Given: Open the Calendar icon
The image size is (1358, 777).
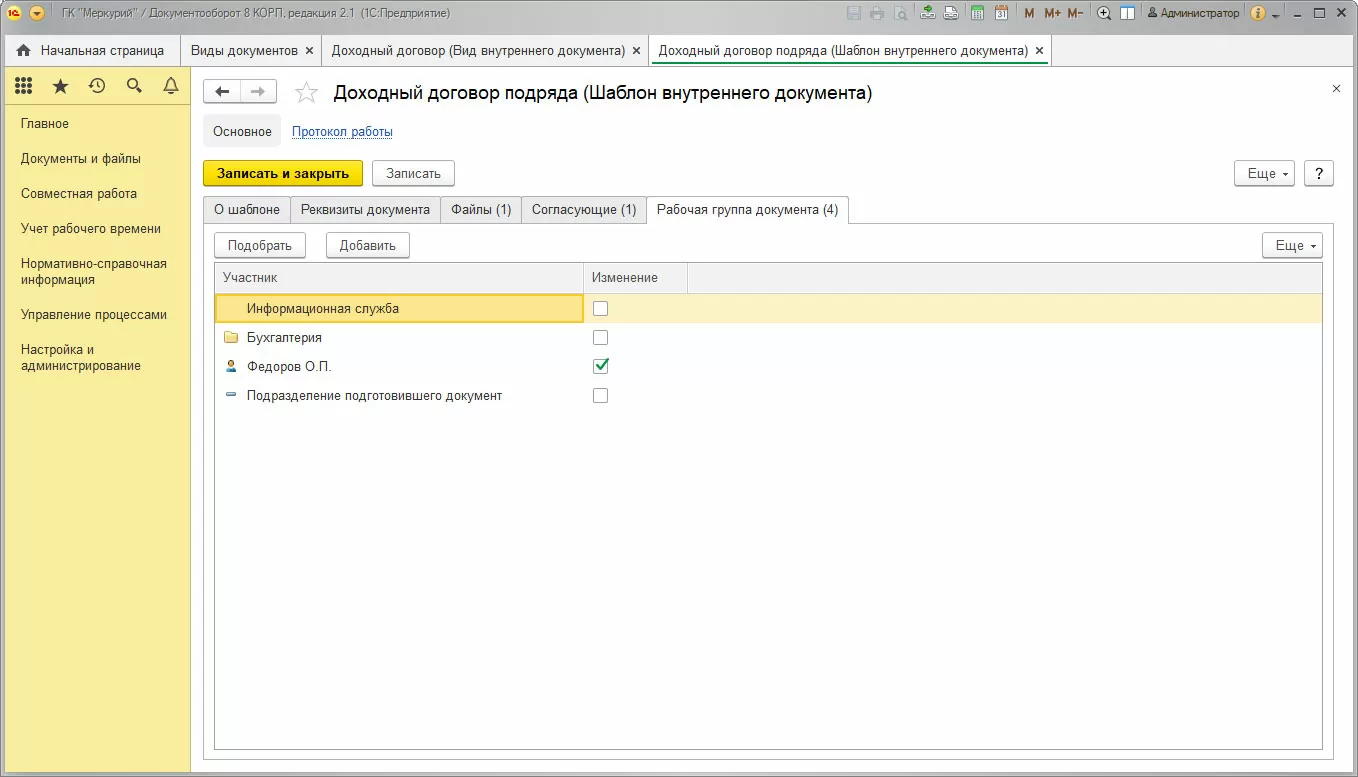Looking at the screenshot, I should [1000, 13].
